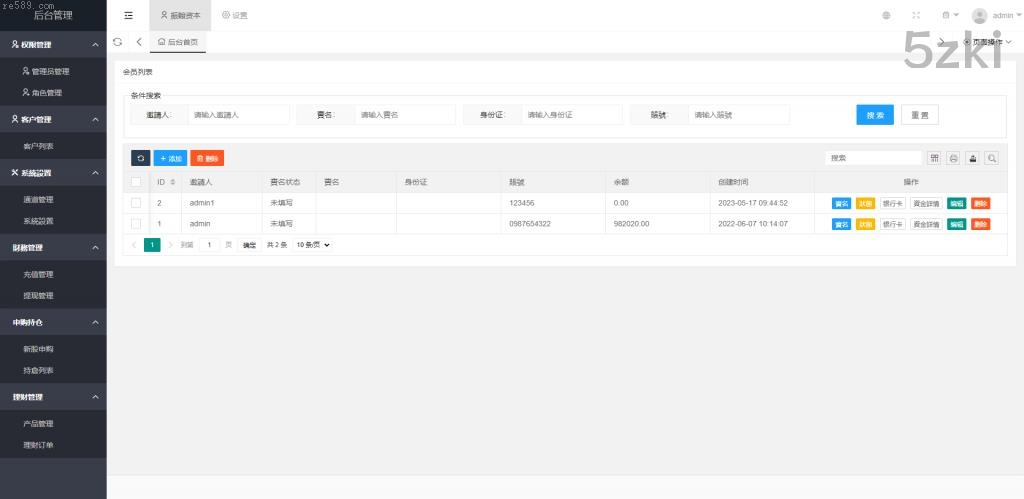The height and width of the screenshot is (499, 1024).
Task: Open the admin user dropdown
Action: [994, 15]
